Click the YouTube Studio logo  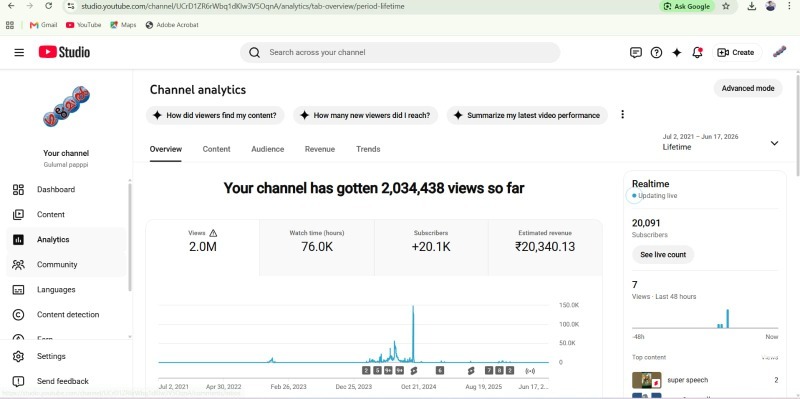pos(64,52)
